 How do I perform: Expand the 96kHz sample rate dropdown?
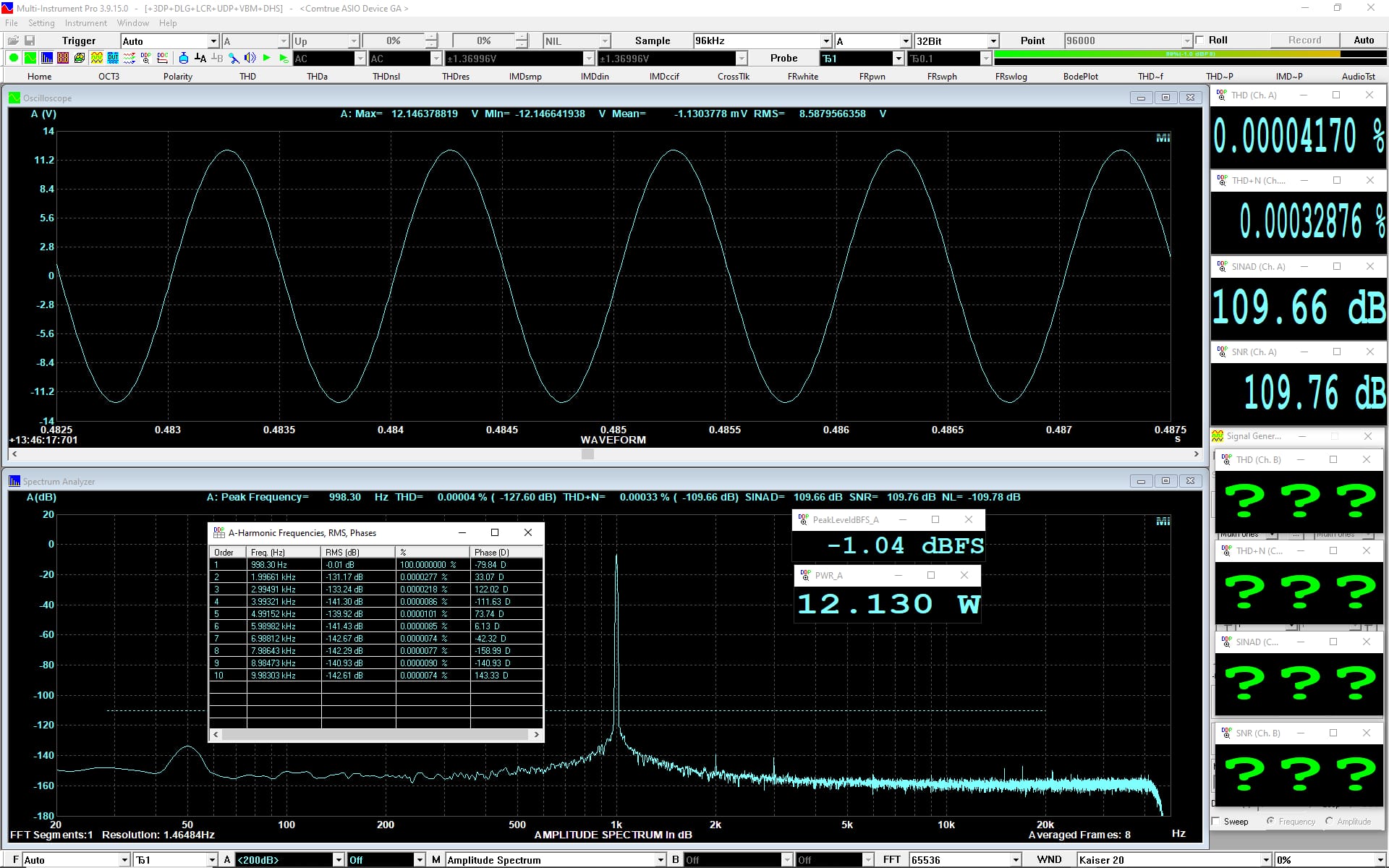[x=826, y=41]
